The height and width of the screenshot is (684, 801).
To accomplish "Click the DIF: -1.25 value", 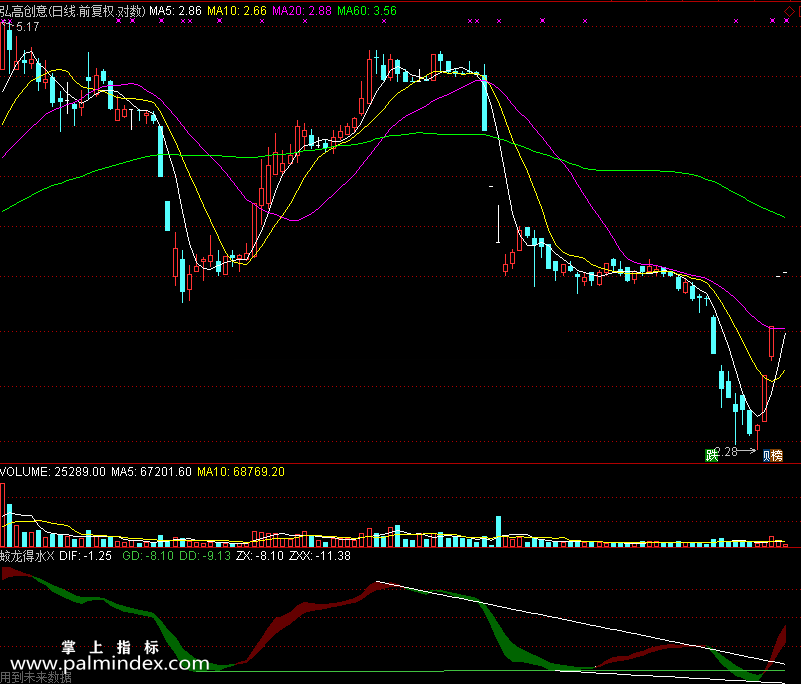I will pyautogui.click(x=85, y=556).
